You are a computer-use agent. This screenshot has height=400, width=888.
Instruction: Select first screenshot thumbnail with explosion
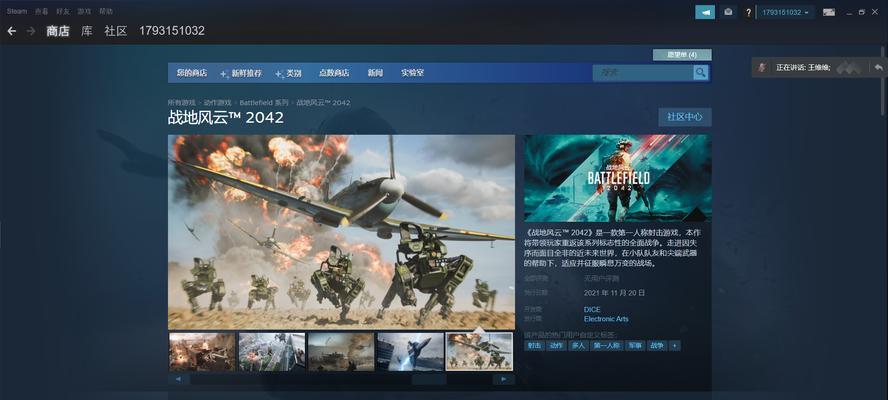(202, 352)
